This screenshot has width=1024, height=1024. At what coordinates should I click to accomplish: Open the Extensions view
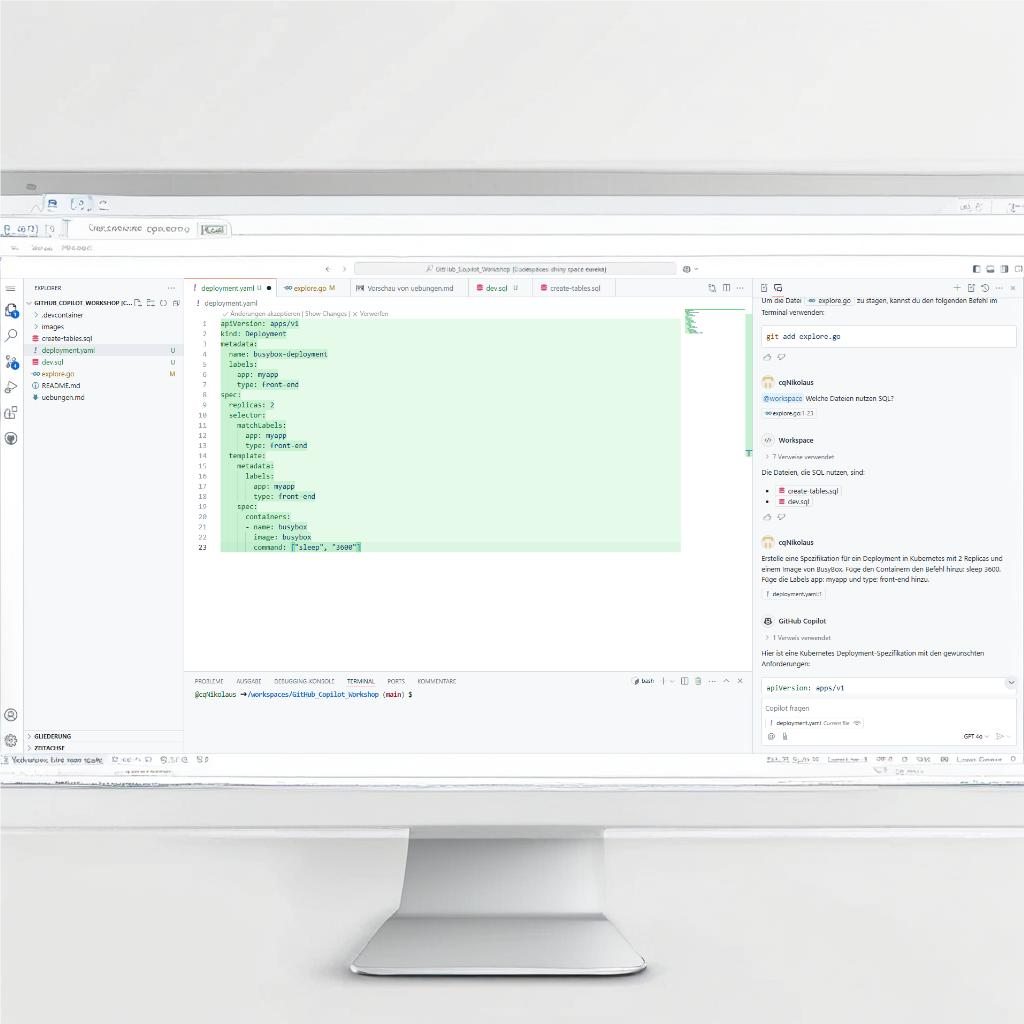tap(11, 413)
